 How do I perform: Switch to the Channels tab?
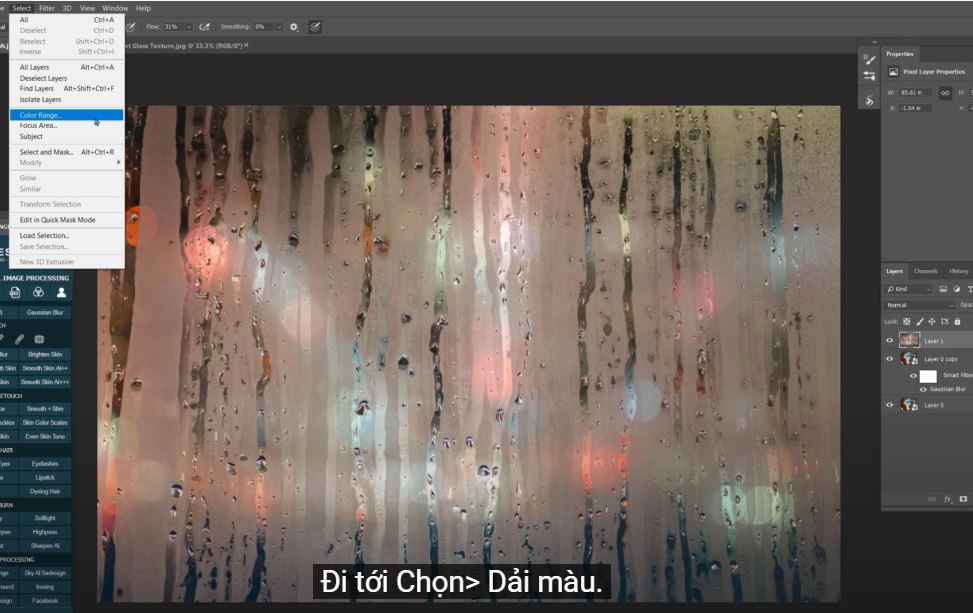pos(925,271)
